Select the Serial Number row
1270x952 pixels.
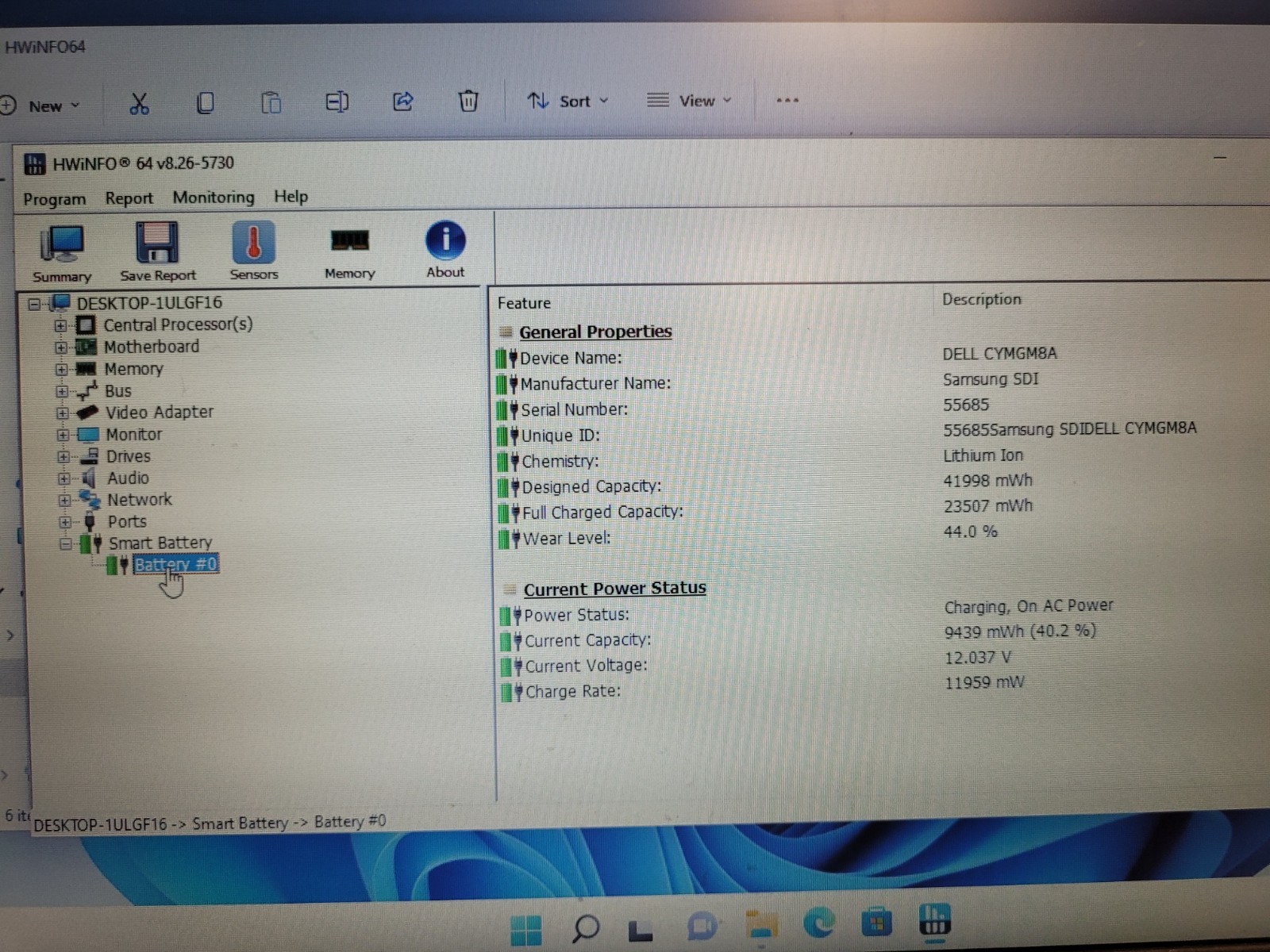[x=881, y=408]
